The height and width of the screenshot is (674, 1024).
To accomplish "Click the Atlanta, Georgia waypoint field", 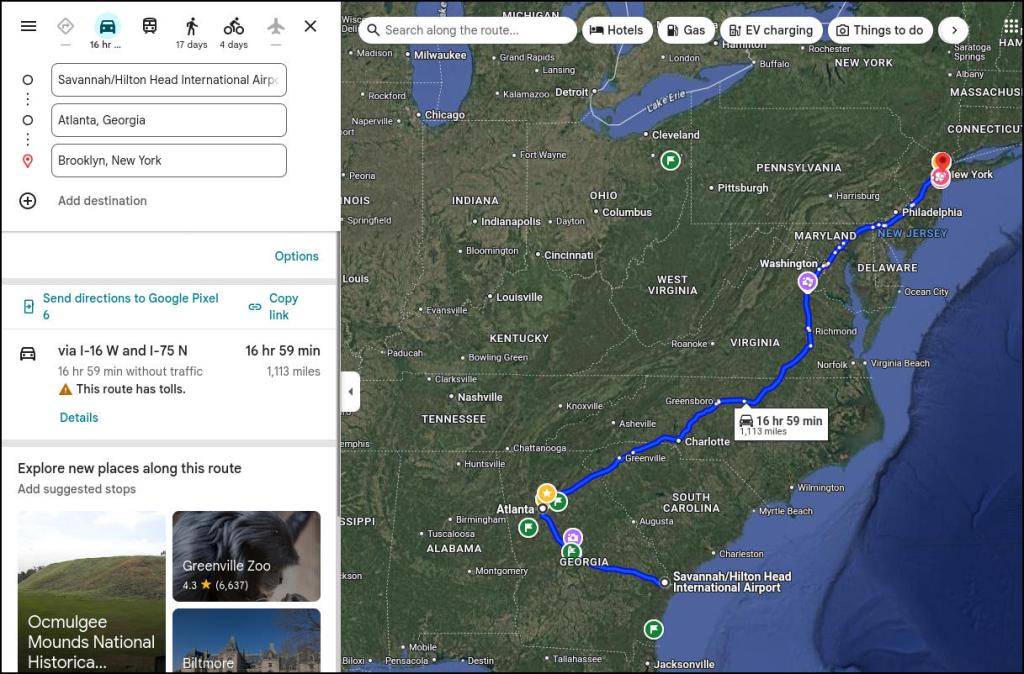I will [168, 120].
